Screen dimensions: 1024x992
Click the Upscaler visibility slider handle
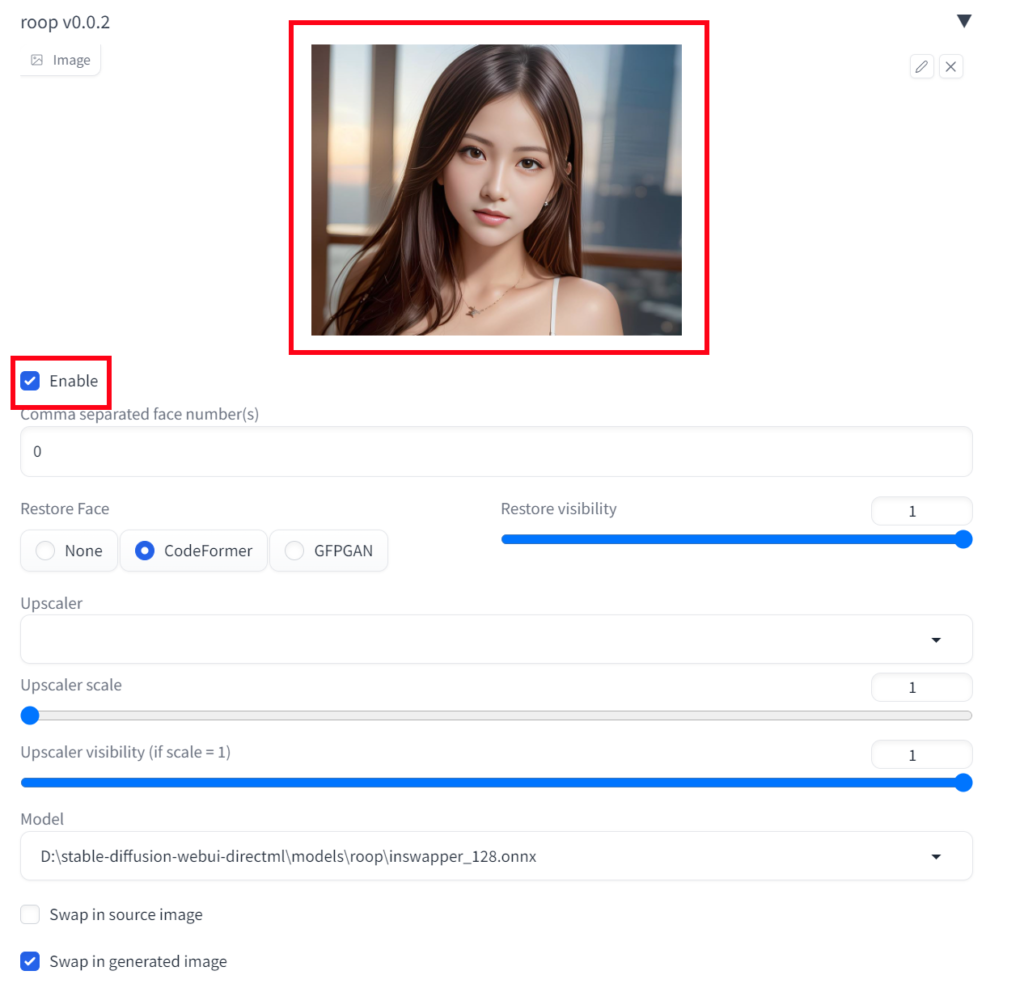click(962, 783)
